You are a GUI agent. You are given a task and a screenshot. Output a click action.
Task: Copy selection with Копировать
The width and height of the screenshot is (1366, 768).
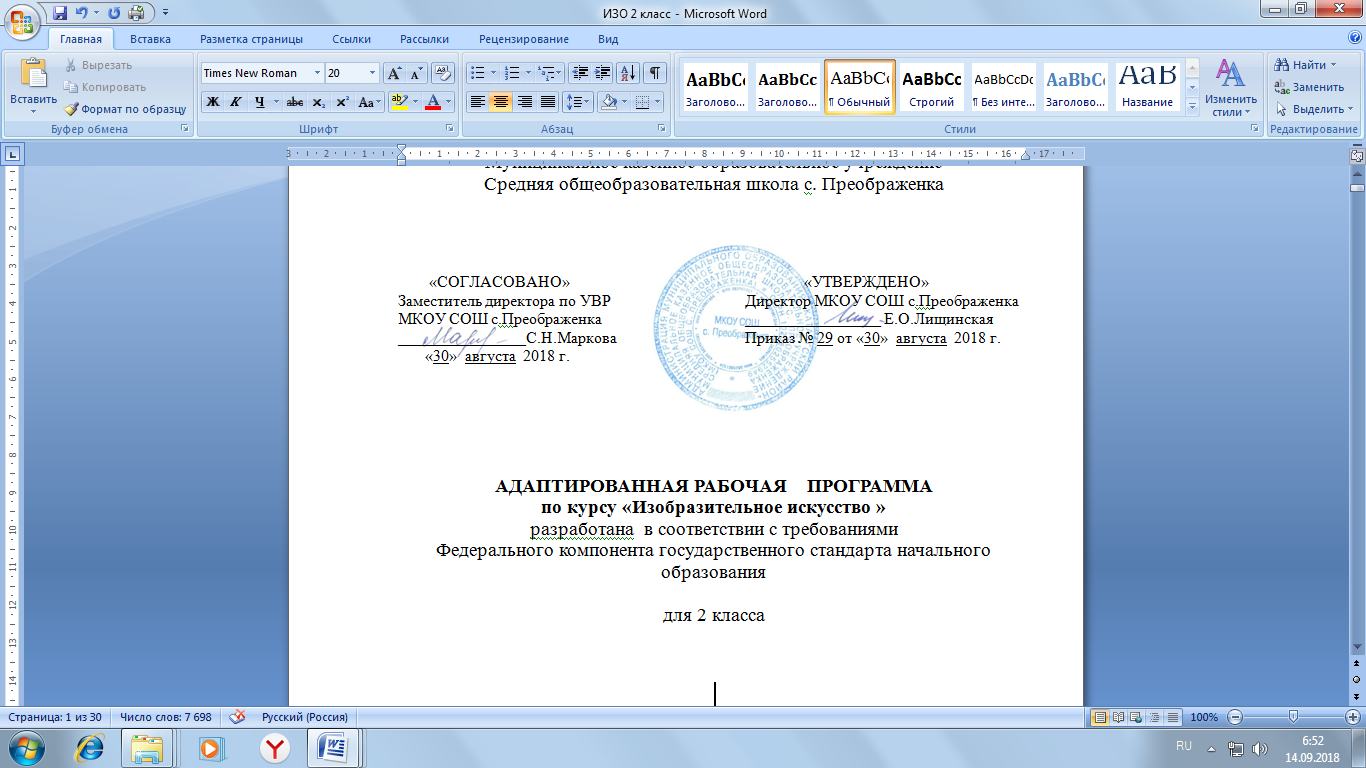[x=105, y=87]
